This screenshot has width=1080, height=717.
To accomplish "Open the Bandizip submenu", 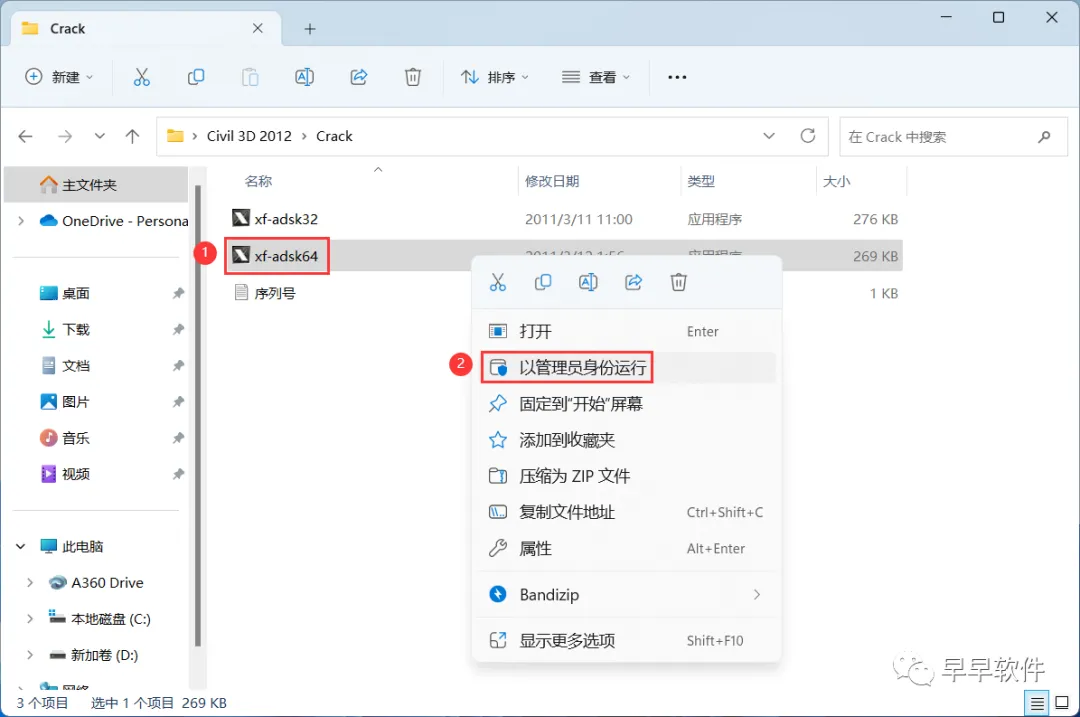I will [627, 594].
